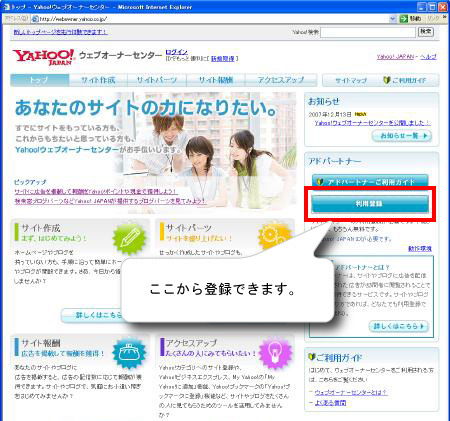Click the second ピックアップ link
This screenshot has width=450, height=421.
tap(110, 201)
